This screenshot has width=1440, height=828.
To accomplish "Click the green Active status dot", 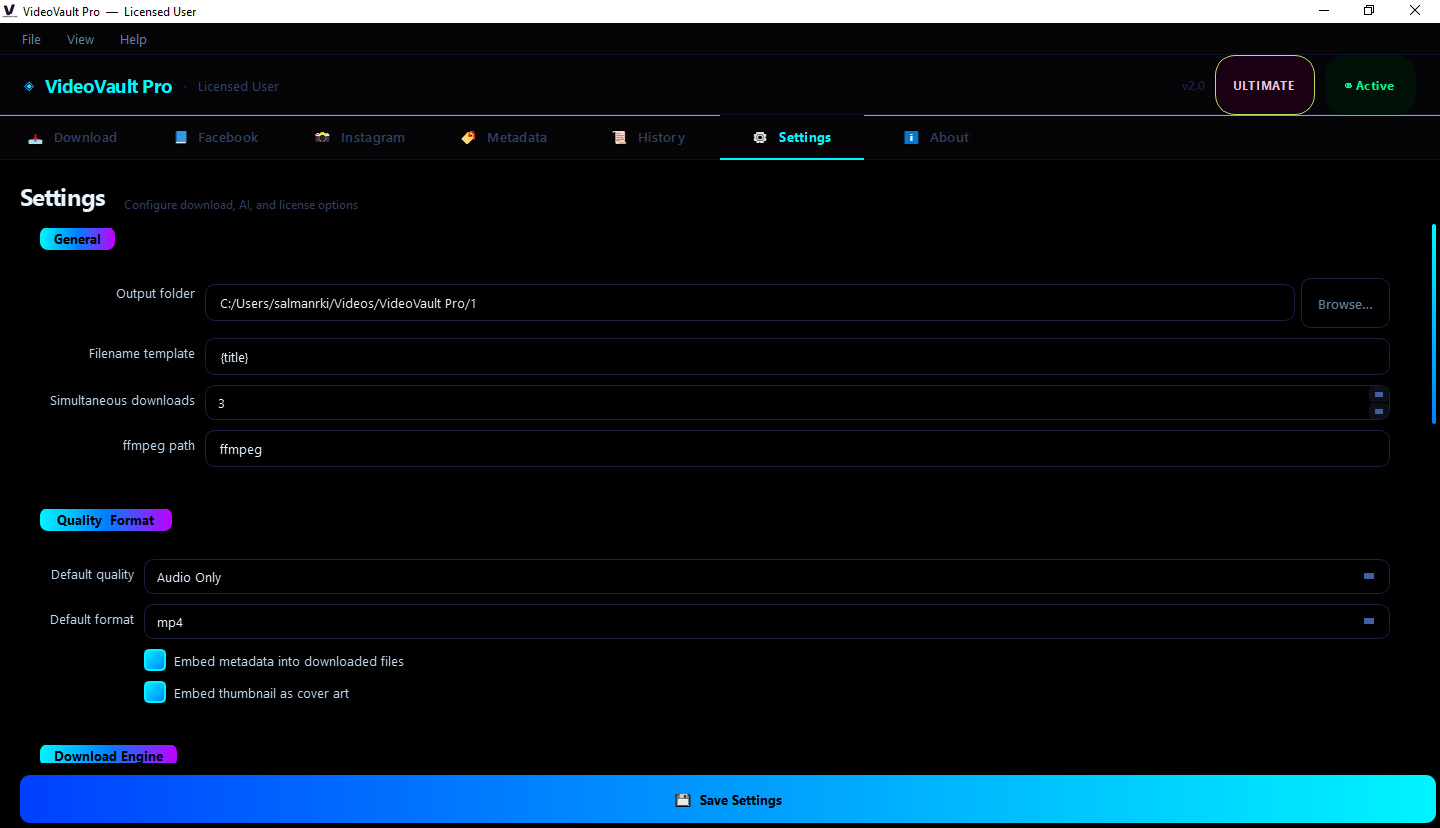I will [1348, 86].
